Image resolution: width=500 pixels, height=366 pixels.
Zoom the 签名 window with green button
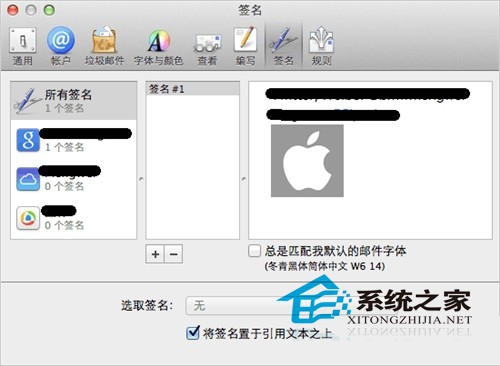coord(49,10)
